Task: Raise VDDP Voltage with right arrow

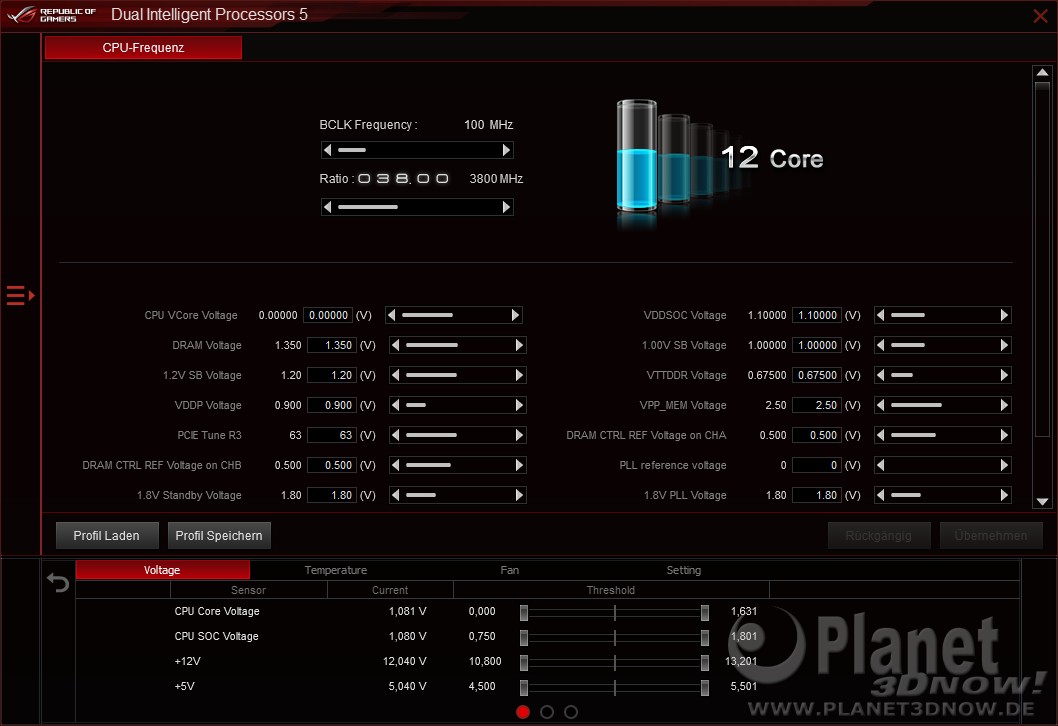Action: coord(519,406)
